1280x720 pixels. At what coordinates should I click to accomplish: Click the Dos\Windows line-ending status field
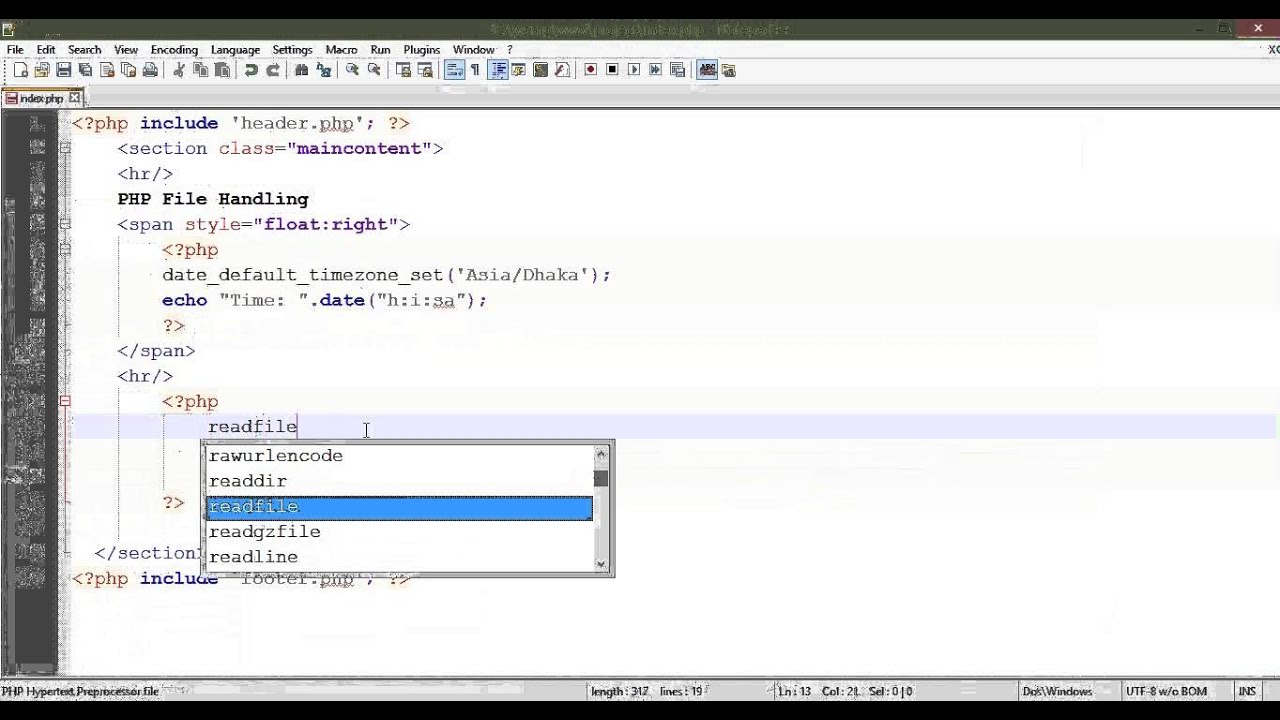point(1057,691)
